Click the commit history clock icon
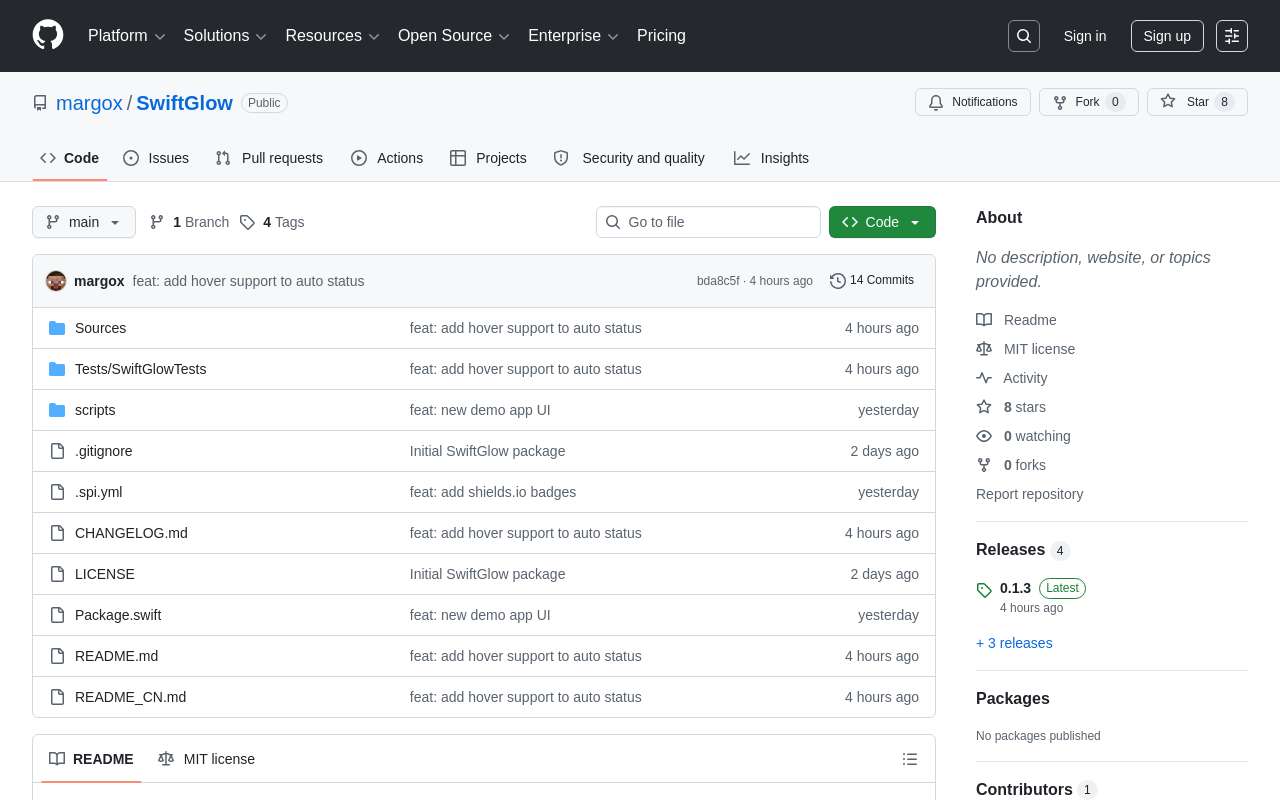 [838, 281]
